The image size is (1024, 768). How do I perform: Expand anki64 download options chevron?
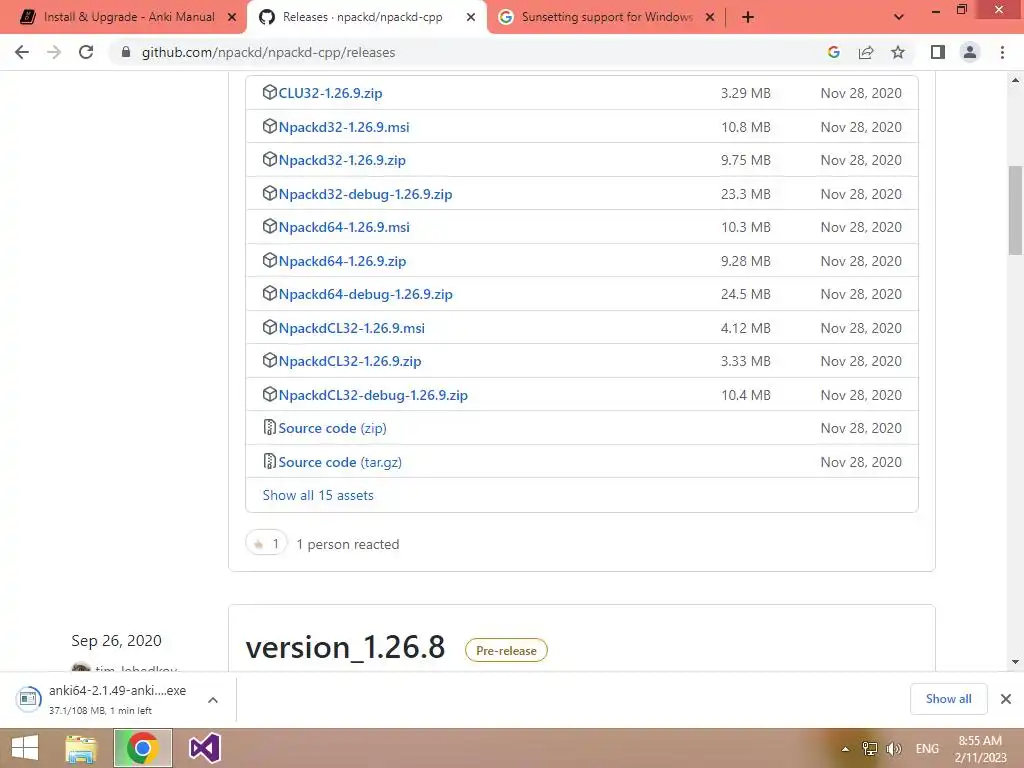tap(213, 700)
